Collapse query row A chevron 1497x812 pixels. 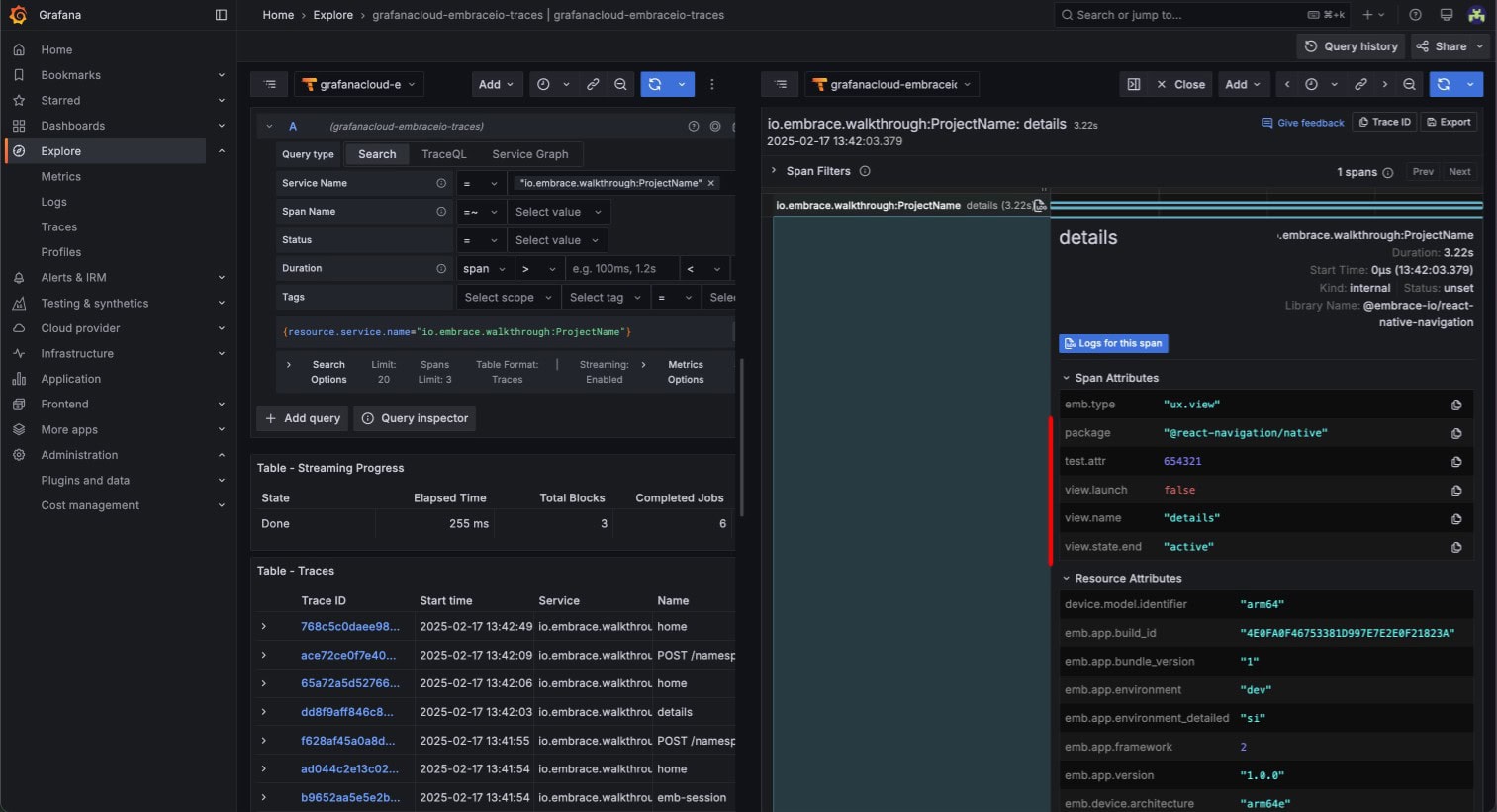click(269, 127)
